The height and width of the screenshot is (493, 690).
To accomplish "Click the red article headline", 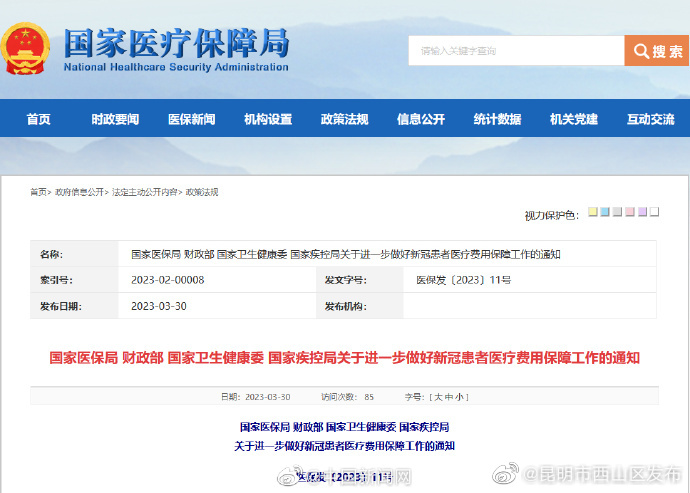I will pos(345,357).
